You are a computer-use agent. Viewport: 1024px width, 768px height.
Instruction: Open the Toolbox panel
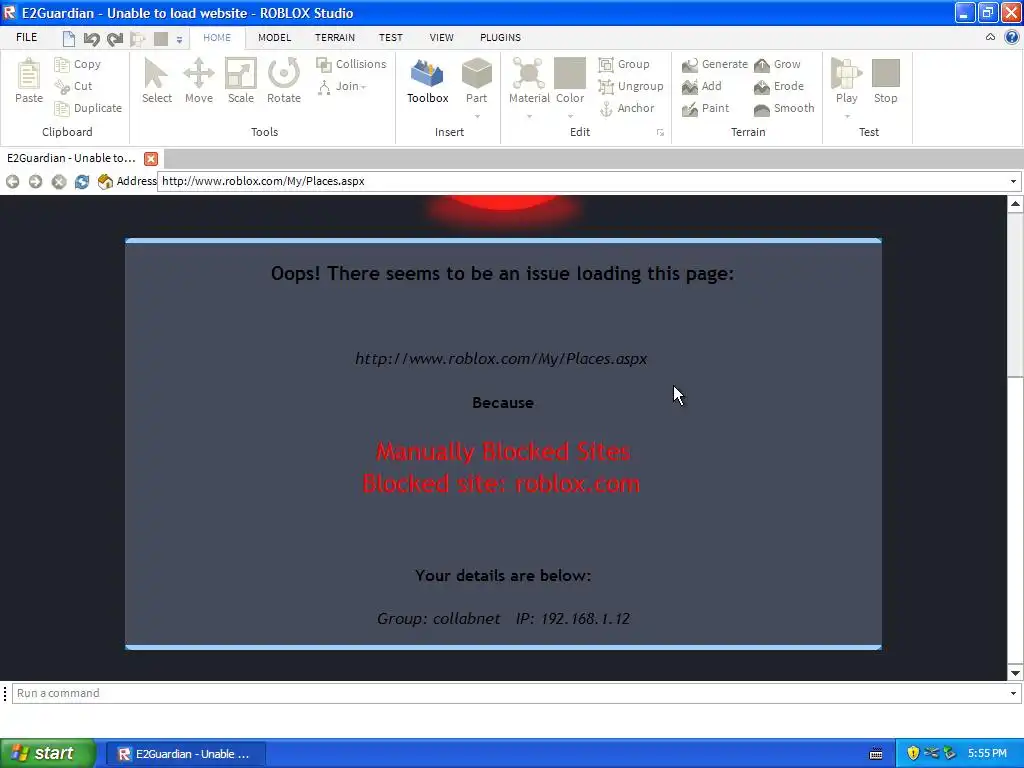pos(428,80)
